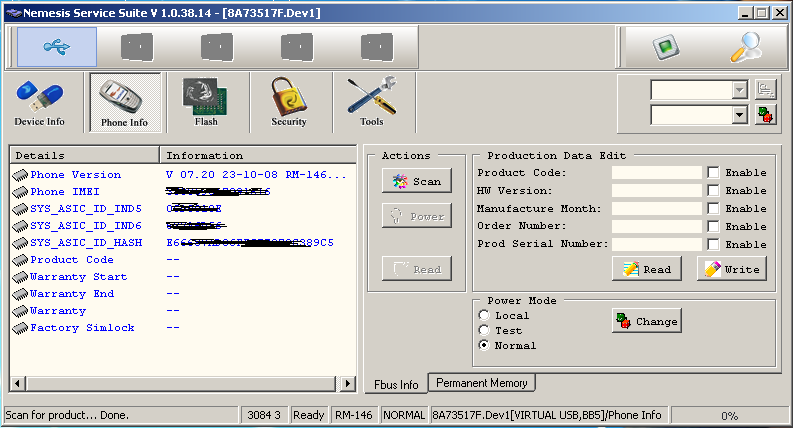Click 'Scan for product... Done.' status text
The image size is (793, 428).
[x=67, y=415]
